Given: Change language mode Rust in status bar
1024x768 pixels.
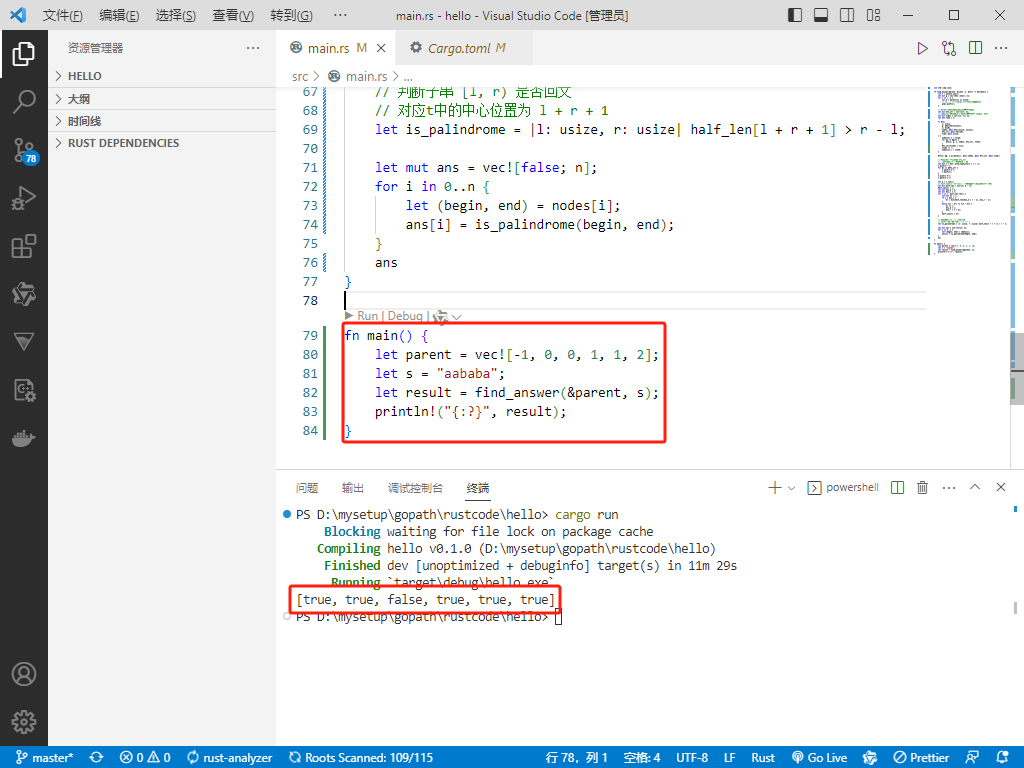Looking at the screenshot, I should pos(763,758).
